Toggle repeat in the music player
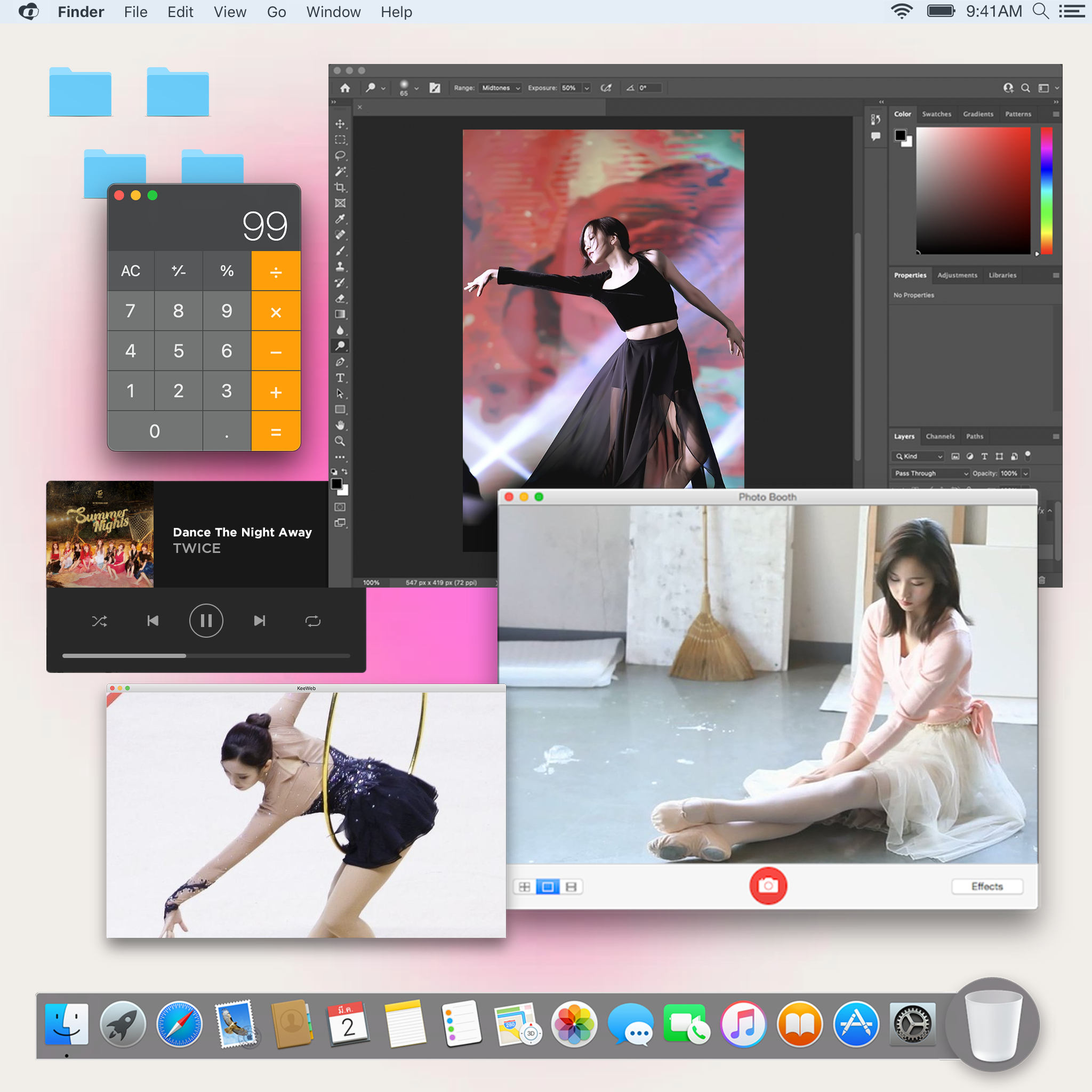 (x=312, y=621)
